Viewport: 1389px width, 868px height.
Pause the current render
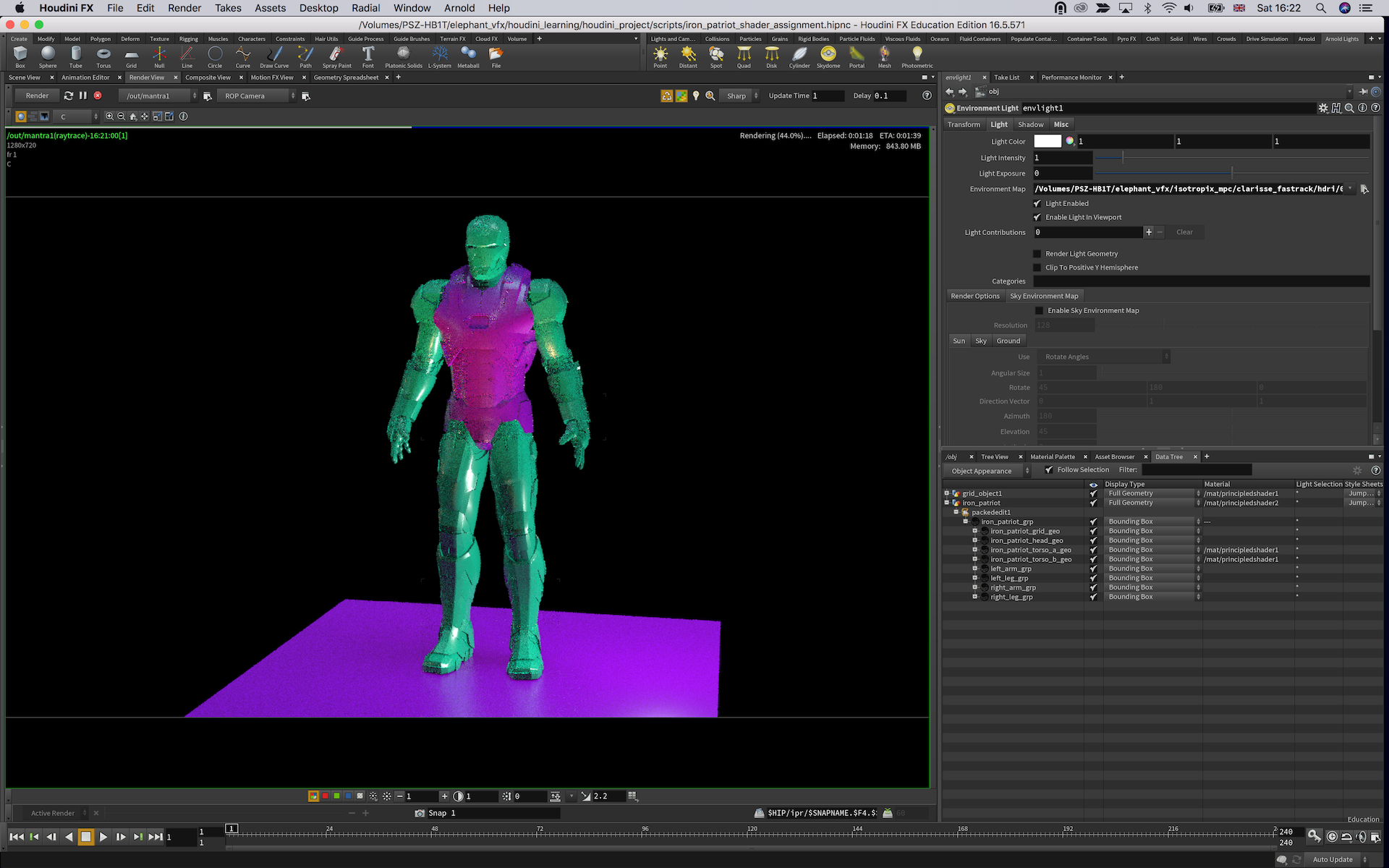coord(83,95)
